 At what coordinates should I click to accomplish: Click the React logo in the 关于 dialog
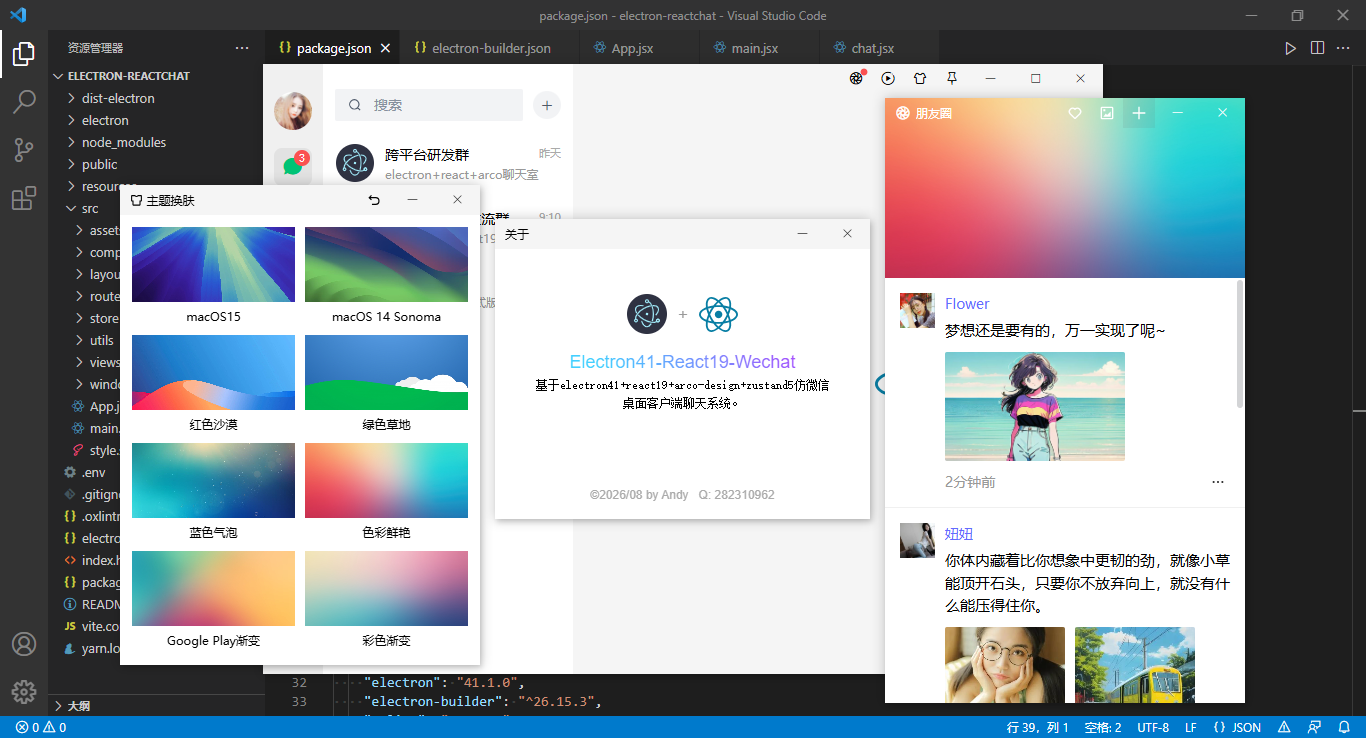(718, 314)
